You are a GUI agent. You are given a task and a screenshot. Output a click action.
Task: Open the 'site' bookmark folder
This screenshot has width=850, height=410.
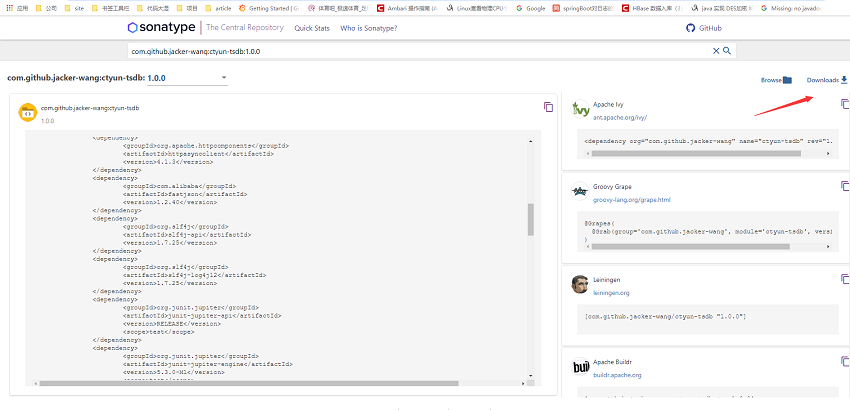[x=74, y=8]
